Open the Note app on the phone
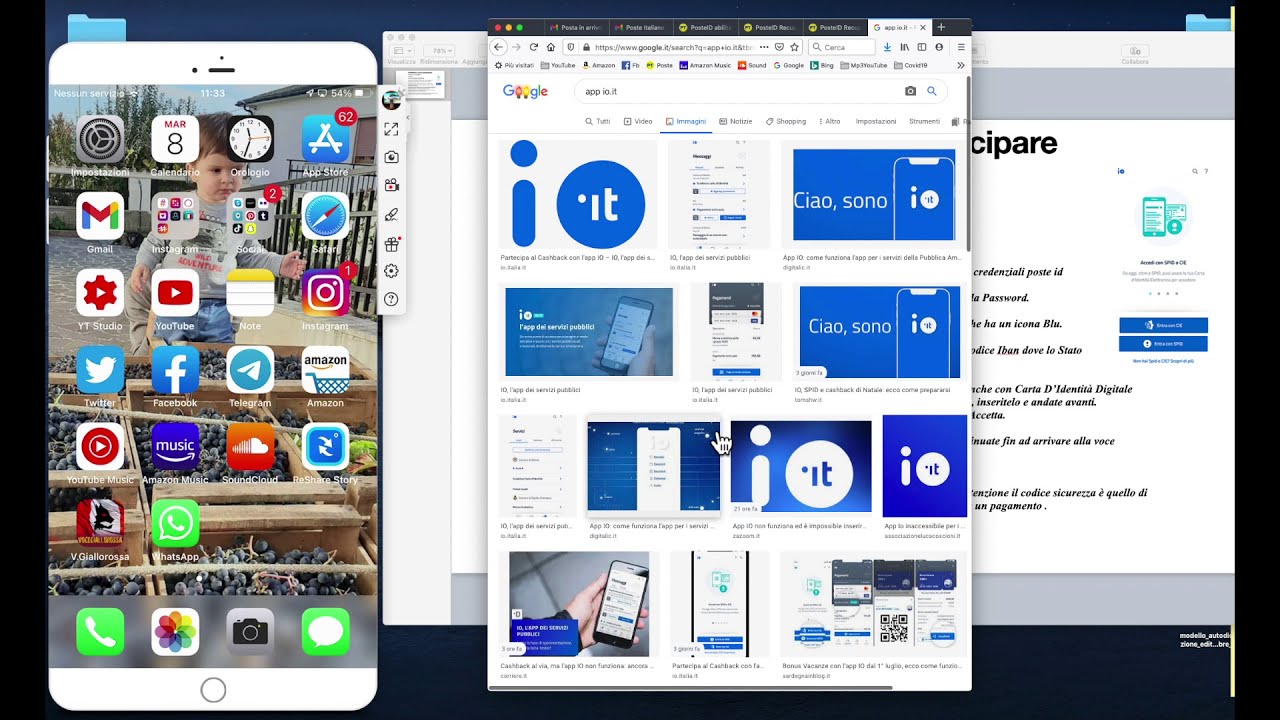Image resolution: width=1280 pixels, height=720 pixels. (x=250, y=292)
